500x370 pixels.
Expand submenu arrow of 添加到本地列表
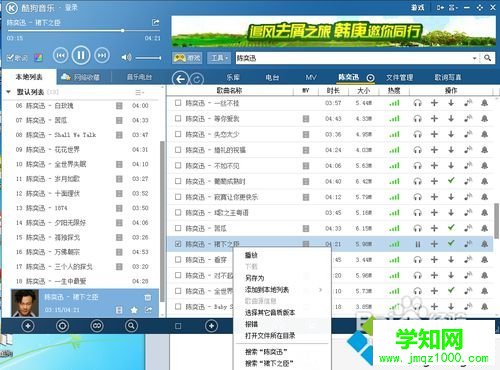tap(320, 290)
